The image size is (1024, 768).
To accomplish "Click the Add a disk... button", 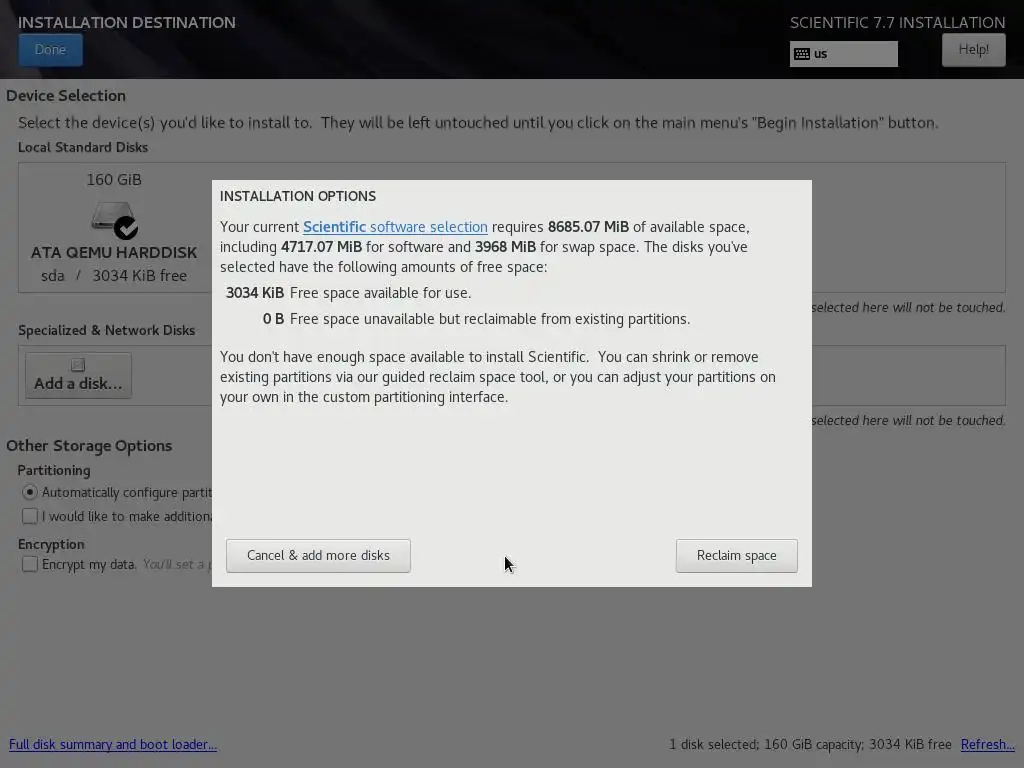I will (x=78, y=376).
